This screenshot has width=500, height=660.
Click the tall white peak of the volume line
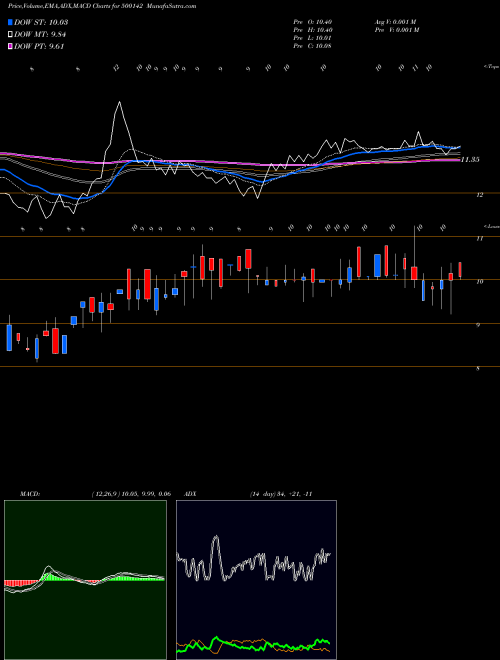pos(120,103)
